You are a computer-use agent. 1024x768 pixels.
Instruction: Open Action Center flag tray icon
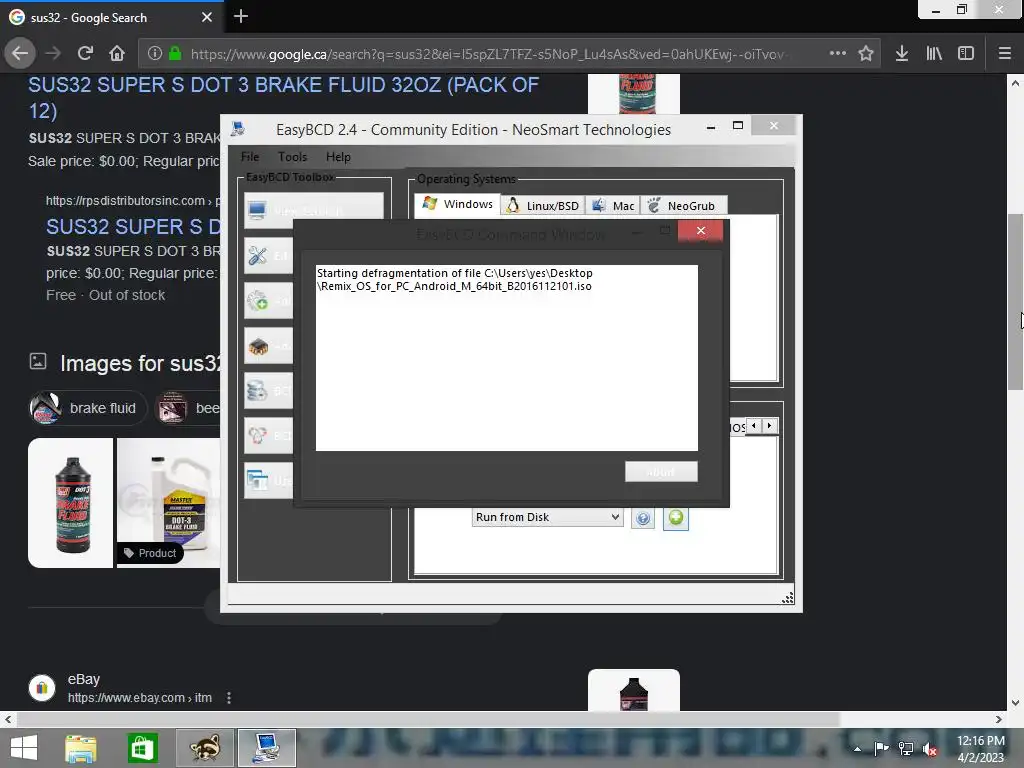click(x=881, y=749)
